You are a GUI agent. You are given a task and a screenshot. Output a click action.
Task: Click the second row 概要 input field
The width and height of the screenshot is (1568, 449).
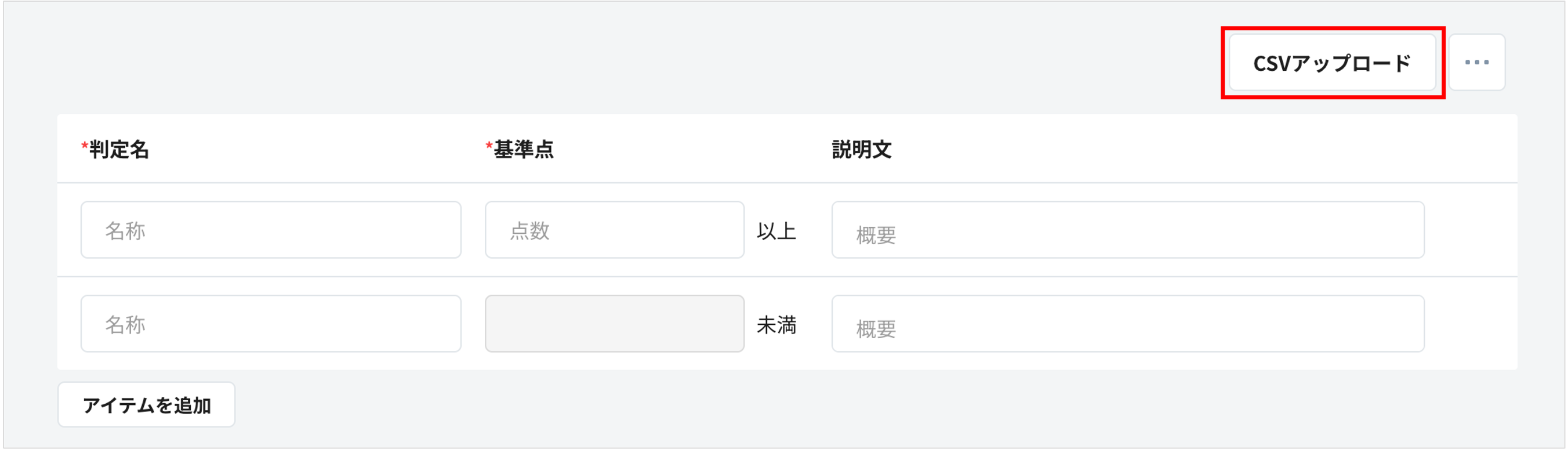point(1127,324)
